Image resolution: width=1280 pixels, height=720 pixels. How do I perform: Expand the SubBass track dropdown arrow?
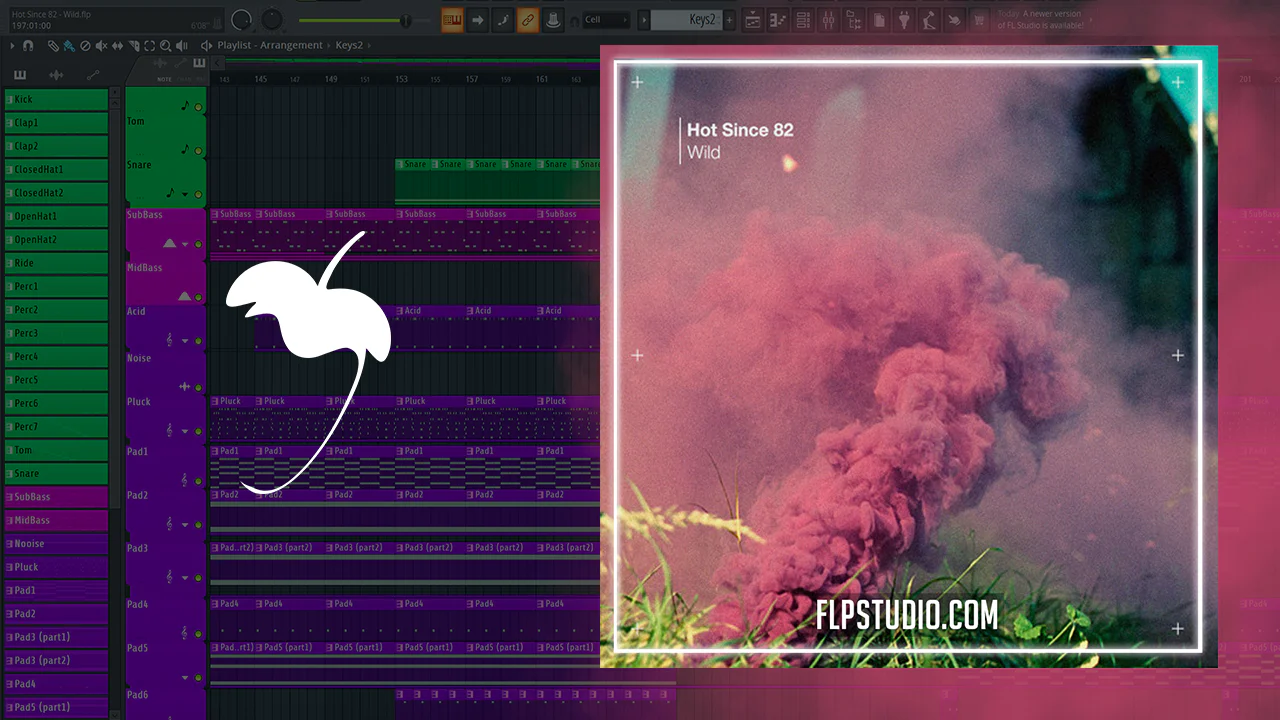pos(185,244)
